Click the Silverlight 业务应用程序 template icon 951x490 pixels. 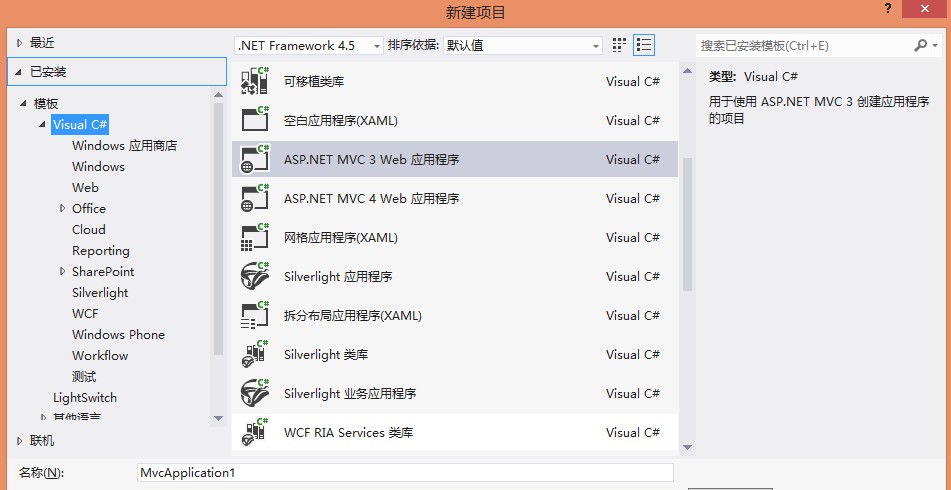(255, 394)
